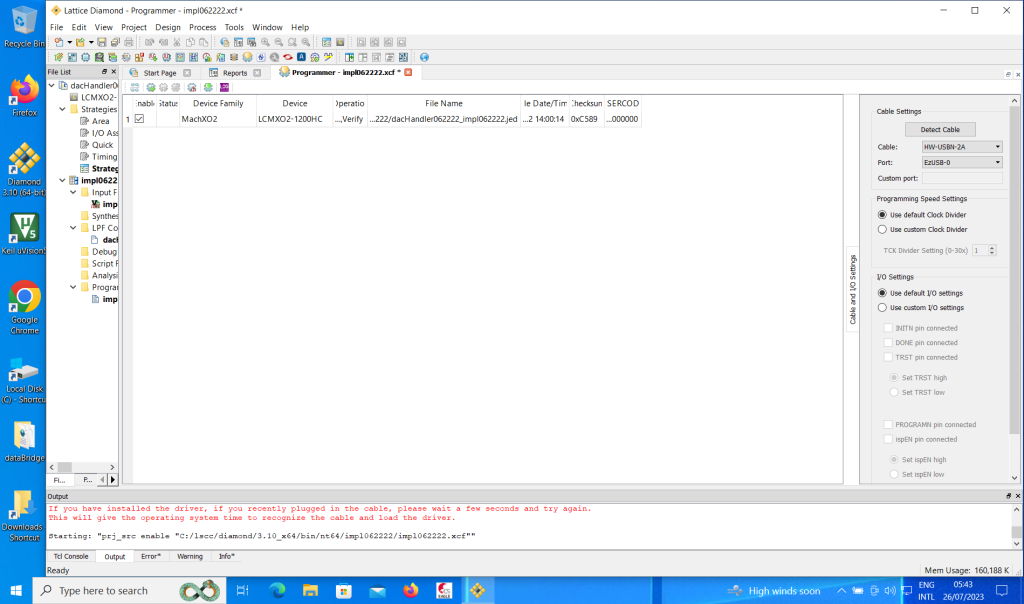Collapse the LPF Constraint folder
Image resolution: width=1024 pixels, height=604 pixels.
[74, 228]
